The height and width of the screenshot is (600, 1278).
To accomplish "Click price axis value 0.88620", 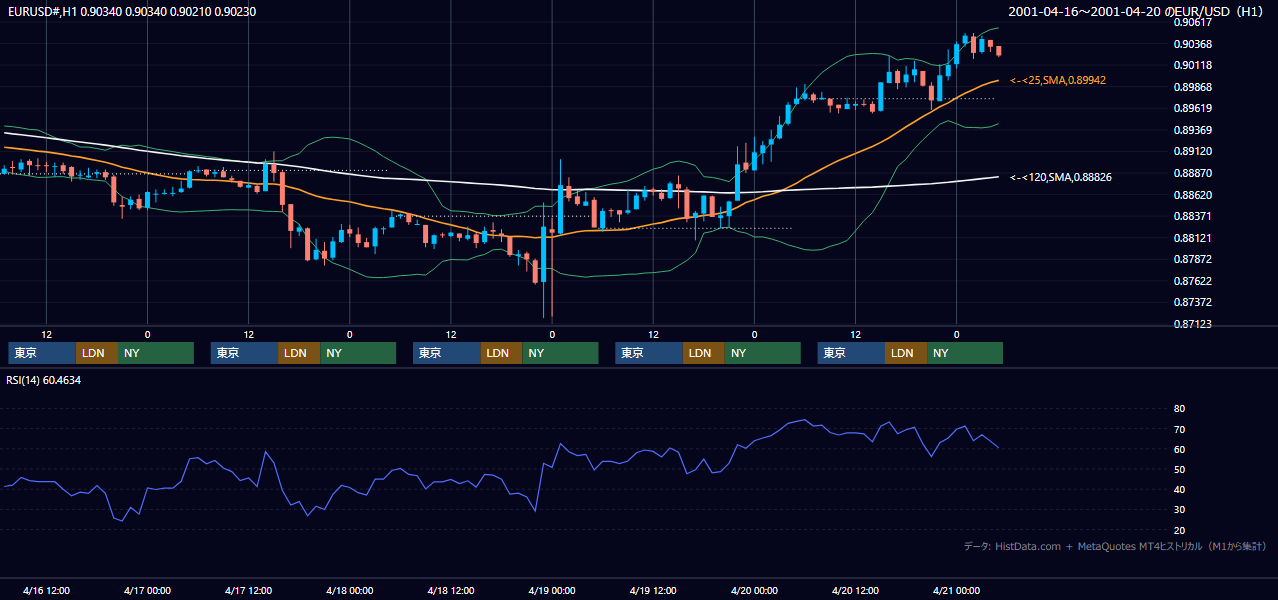I will point(1192,195).
